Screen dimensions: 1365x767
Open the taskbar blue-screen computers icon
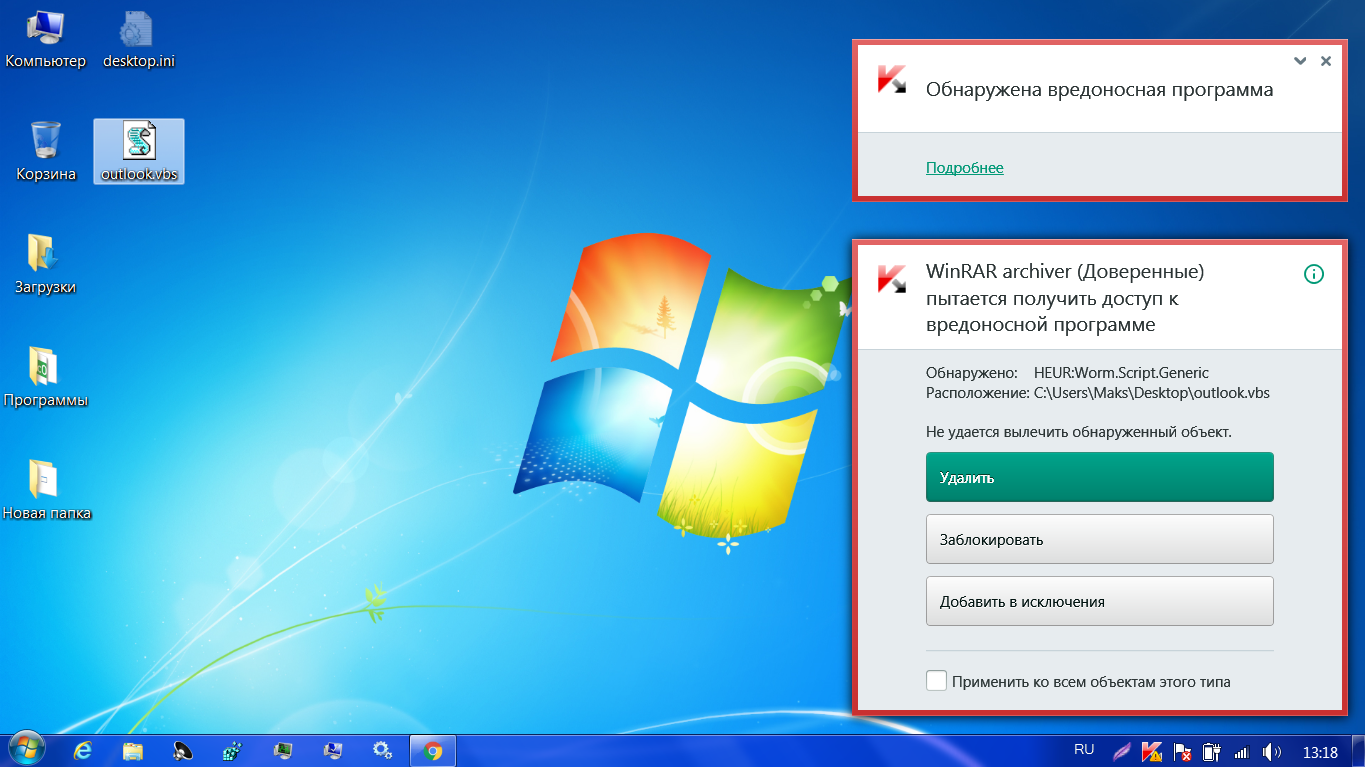click(333, 751)
